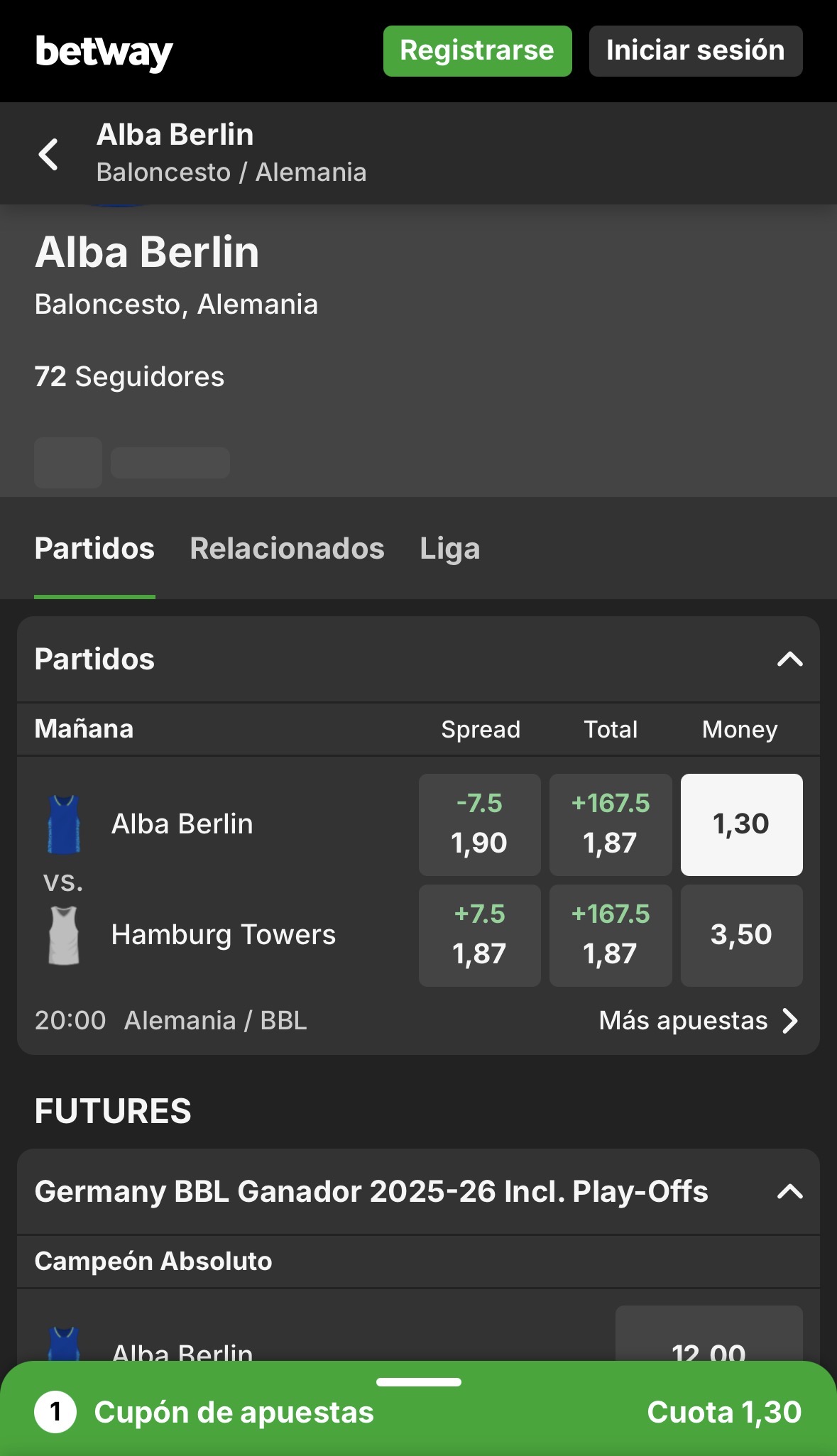Open Más apuestas link
This screenshot has width=837, height=1456.
pos(683,1021)
